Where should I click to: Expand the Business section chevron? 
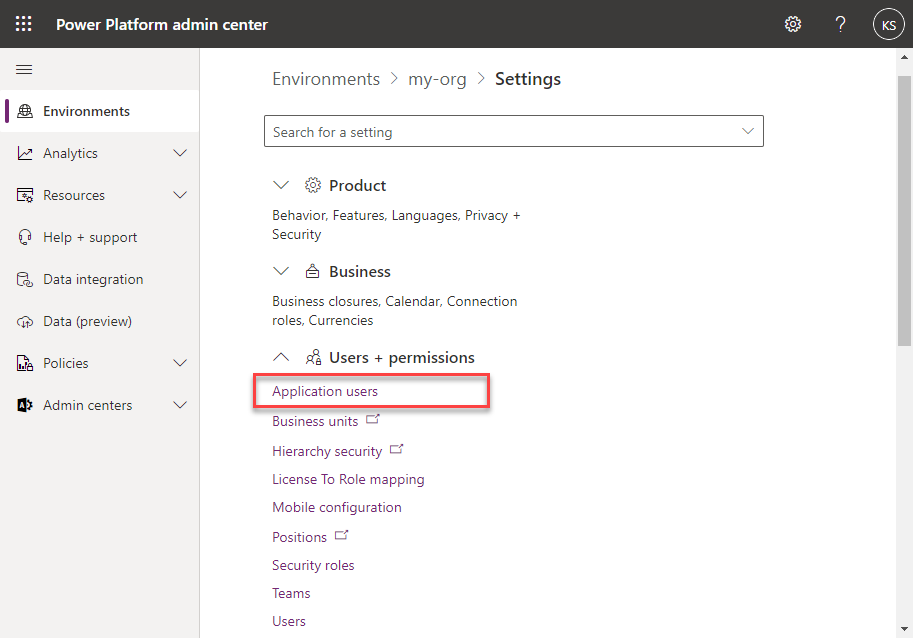pos(281,271)
